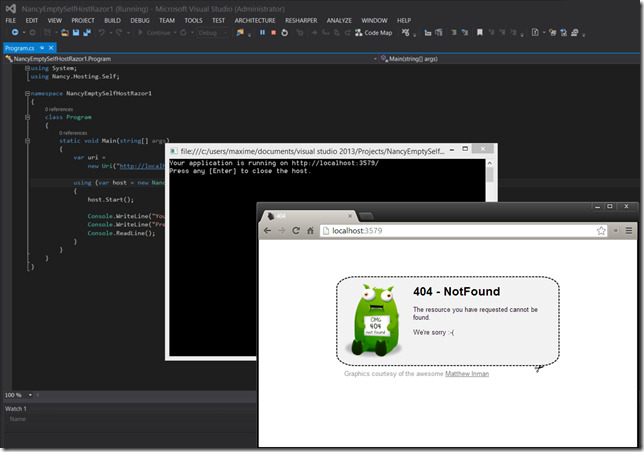
Task: Open the Code Map tool
Action: (x=373, y=32)
